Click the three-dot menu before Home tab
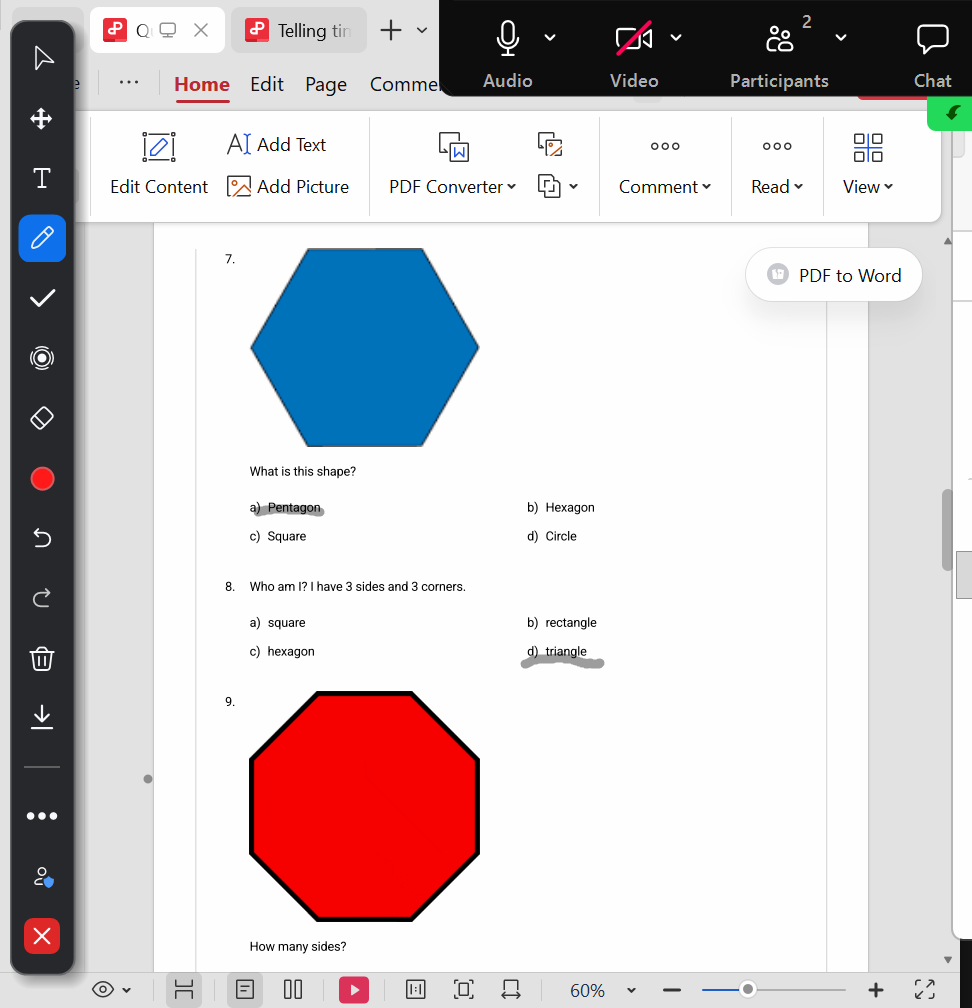The width and height of the screenshot is (972, 1008). [x=129, y=83]
